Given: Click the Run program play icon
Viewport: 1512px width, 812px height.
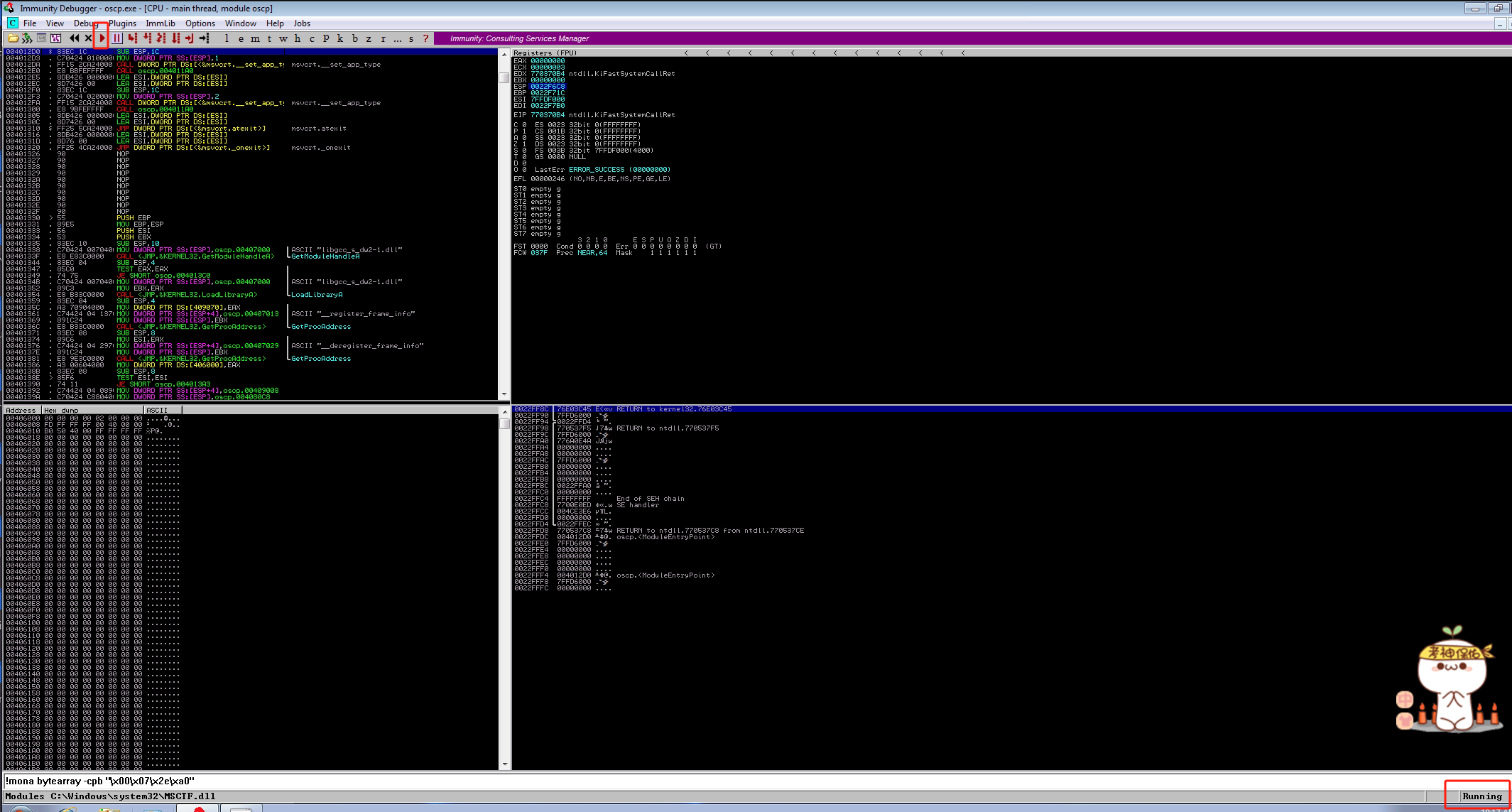Looking at the screenshot, I should 102,38.
